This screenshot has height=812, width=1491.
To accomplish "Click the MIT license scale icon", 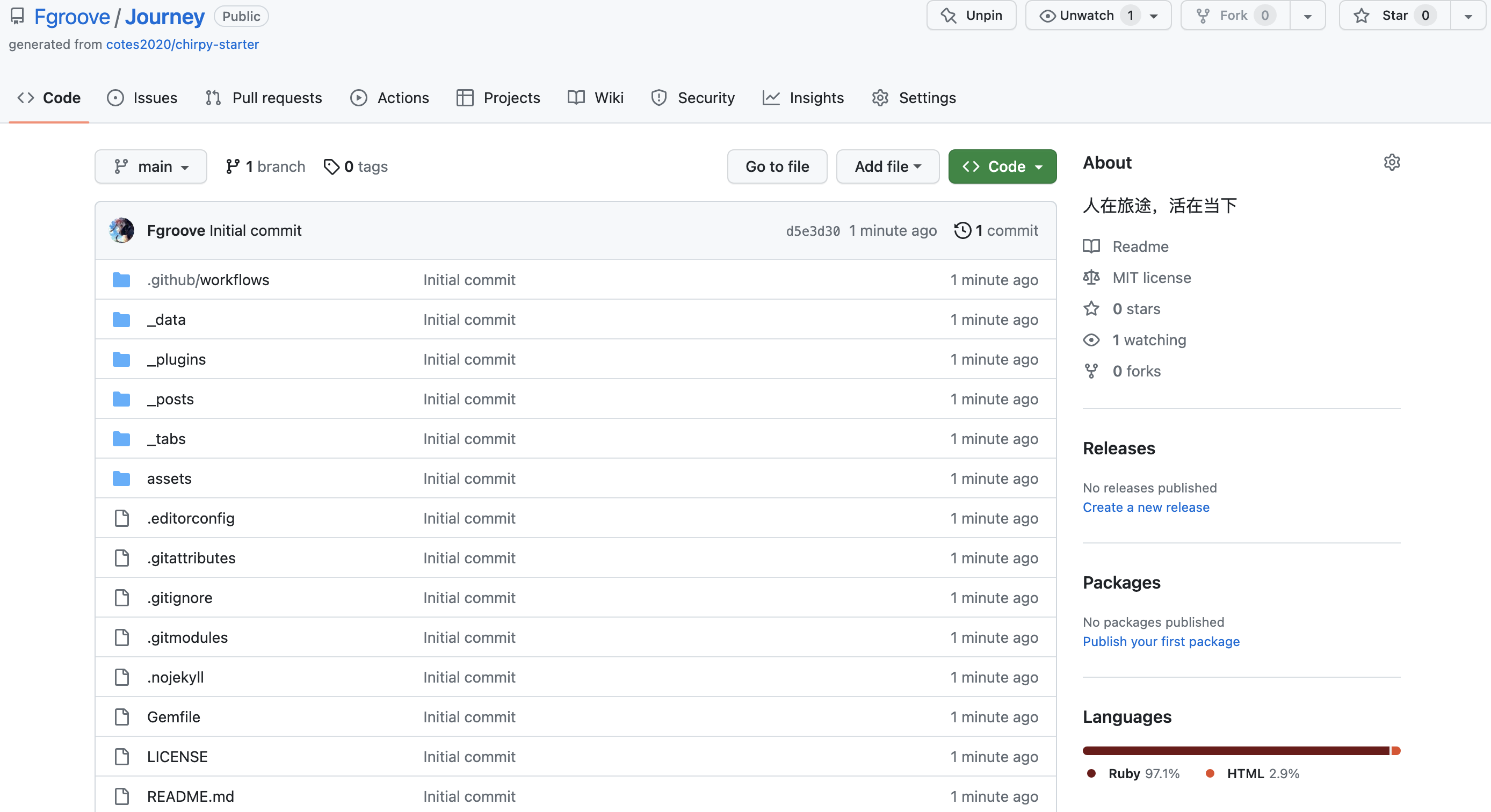I will (x=1091, y=278).
